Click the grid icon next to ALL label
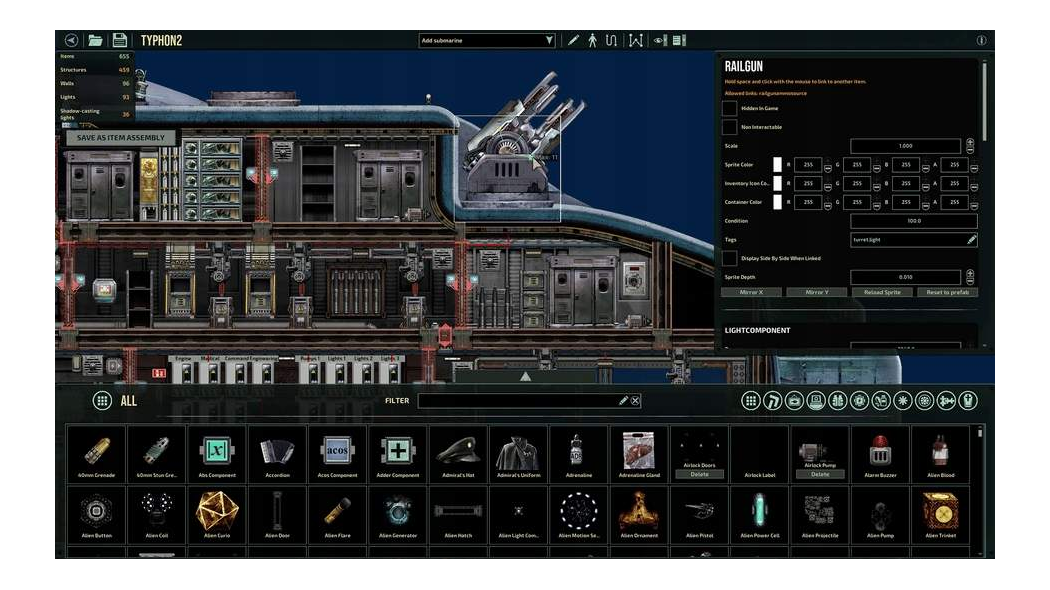This screenshot has height=590, width=1050. [x=102, y=400]
